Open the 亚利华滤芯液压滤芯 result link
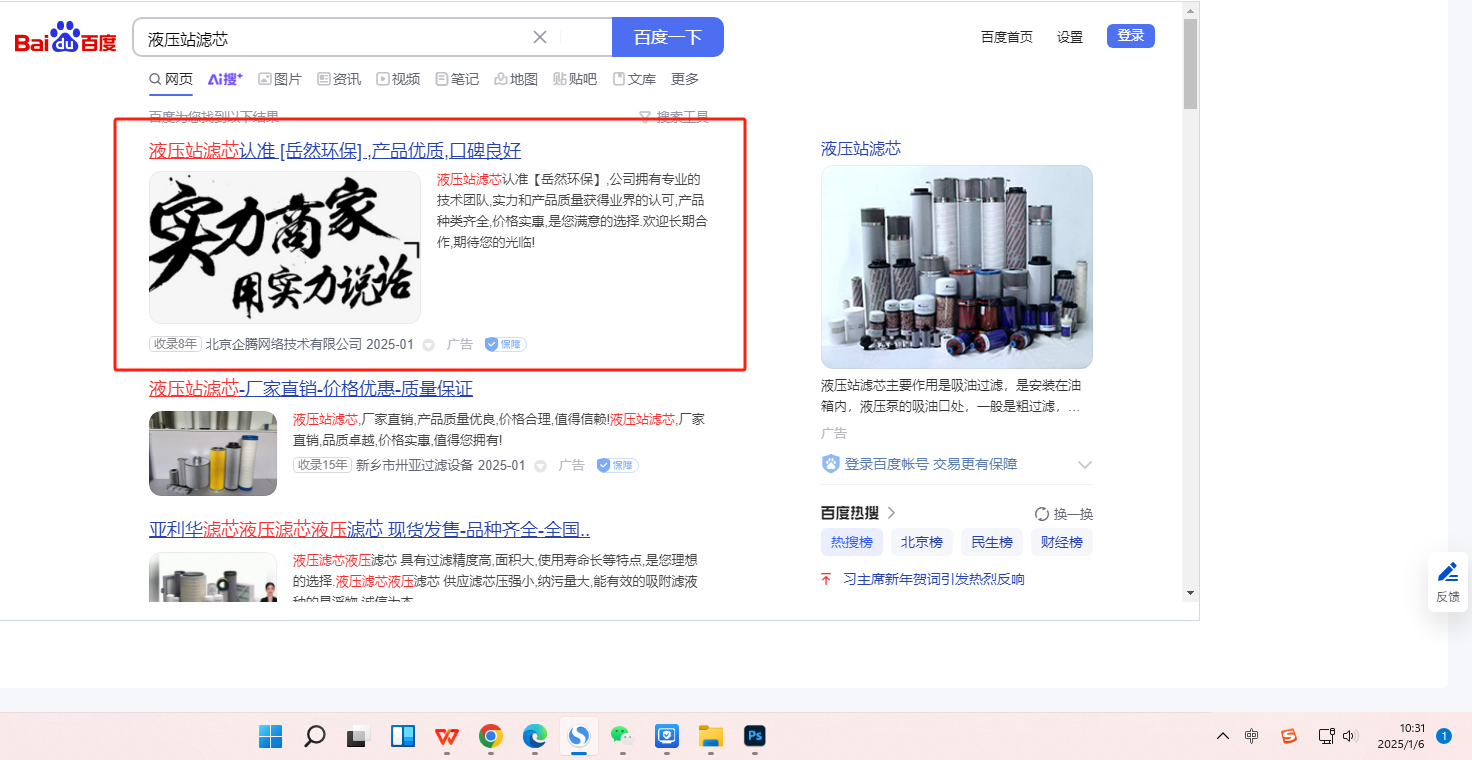Screen dimensions: 1472x760 click(x=369, y=529)
